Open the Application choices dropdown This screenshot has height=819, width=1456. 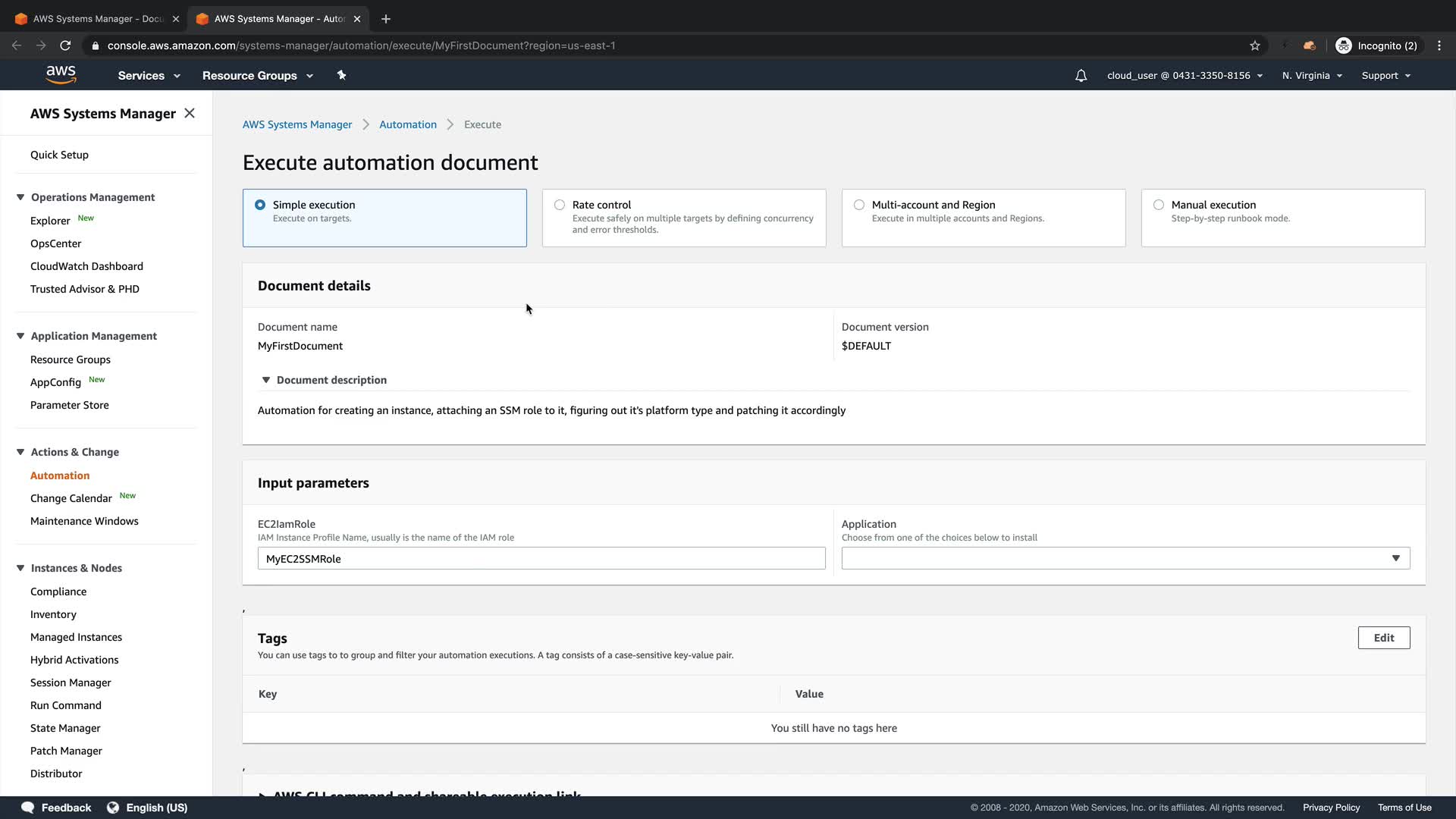1125,558
